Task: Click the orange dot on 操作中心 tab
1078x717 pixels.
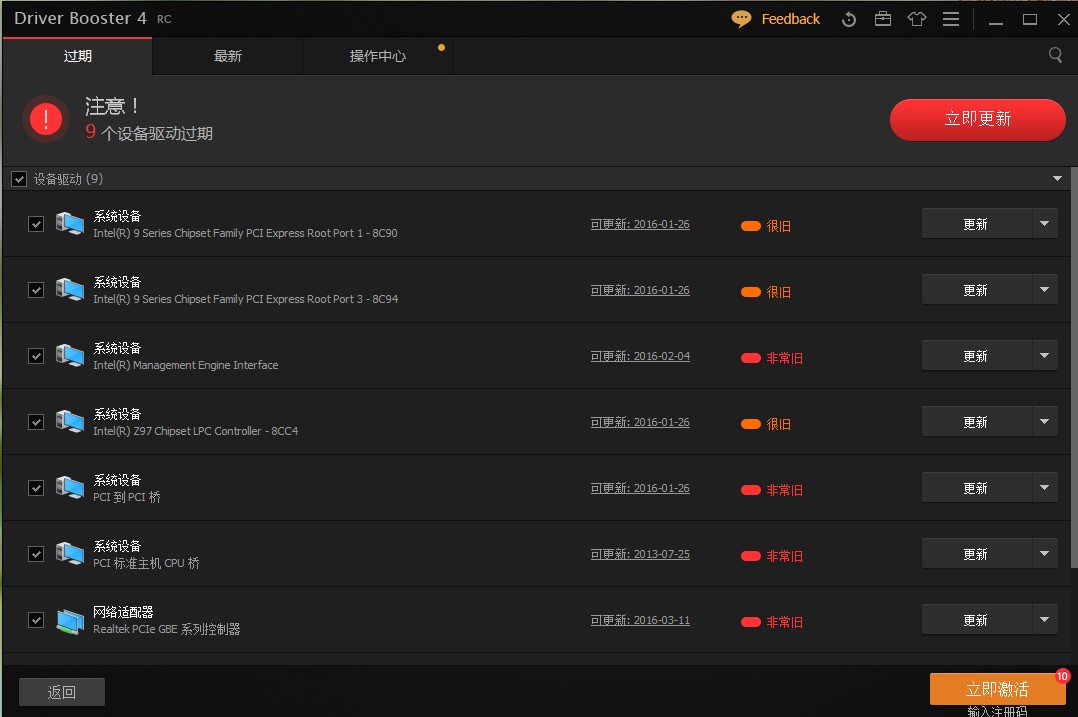Action: coord(441,47)
